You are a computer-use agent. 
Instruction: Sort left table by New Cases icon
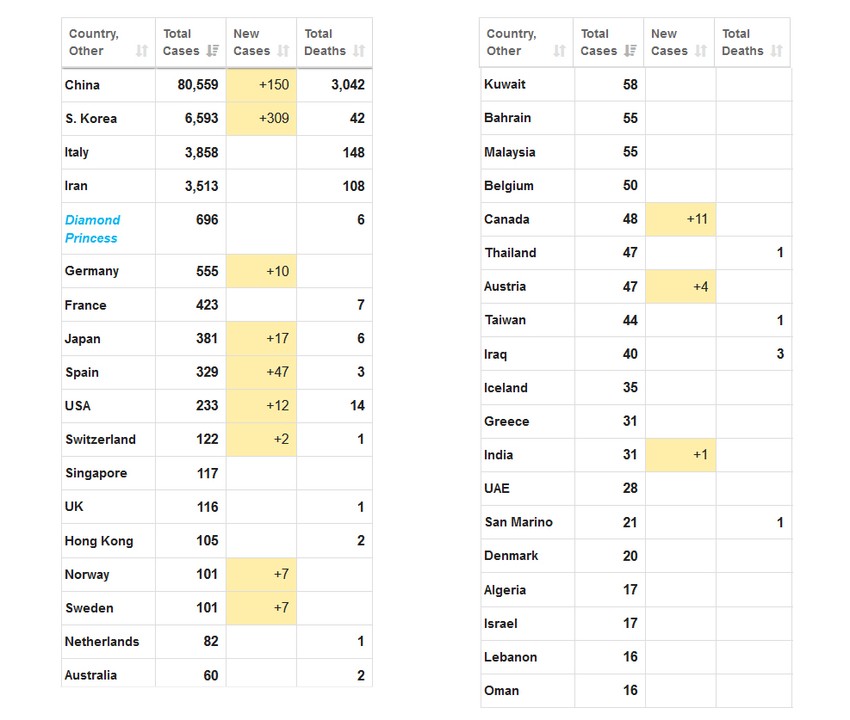[284, 51]
